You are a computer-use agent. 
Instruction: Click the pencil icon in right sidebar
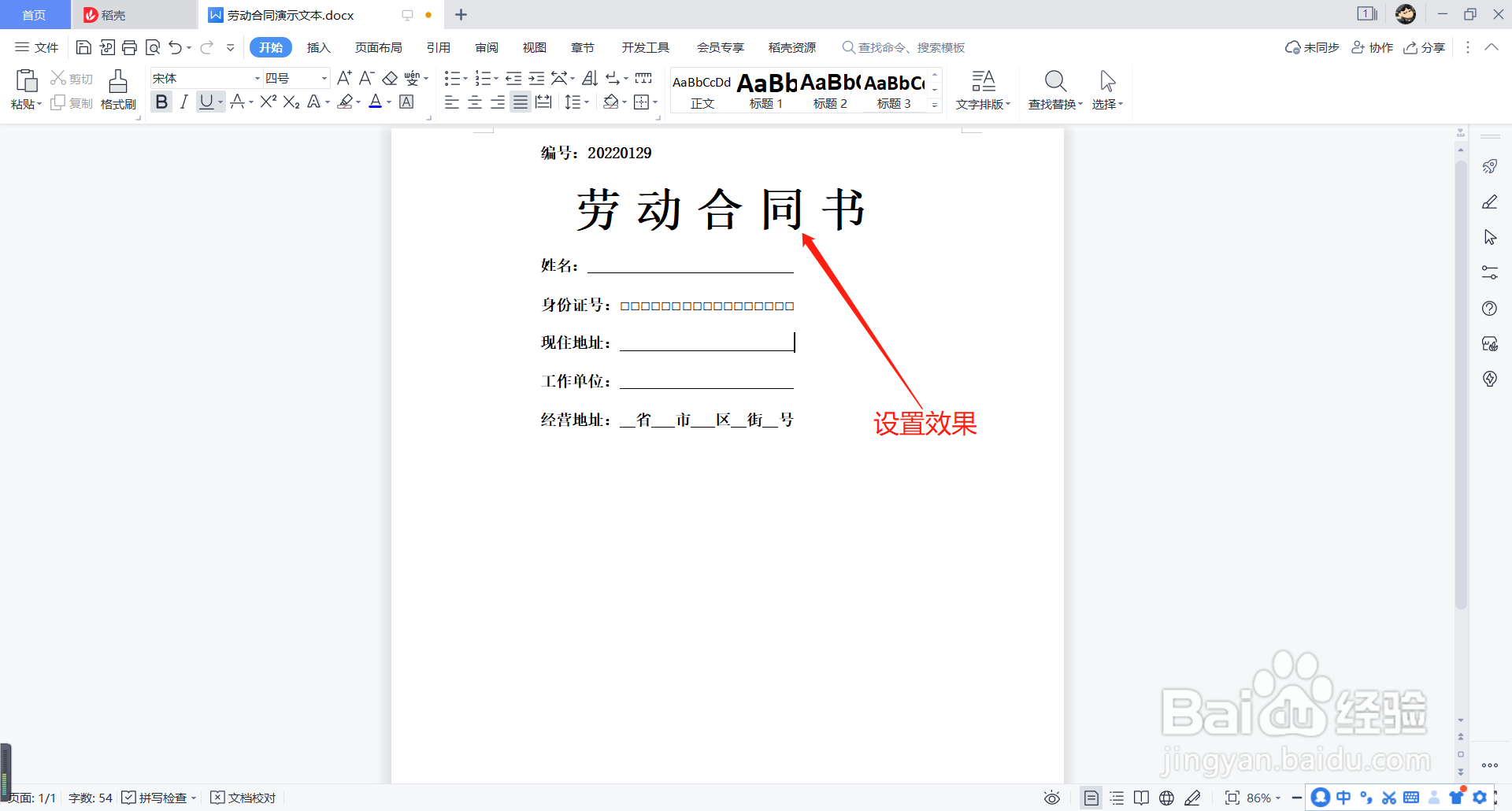(x=1490, y=202)
